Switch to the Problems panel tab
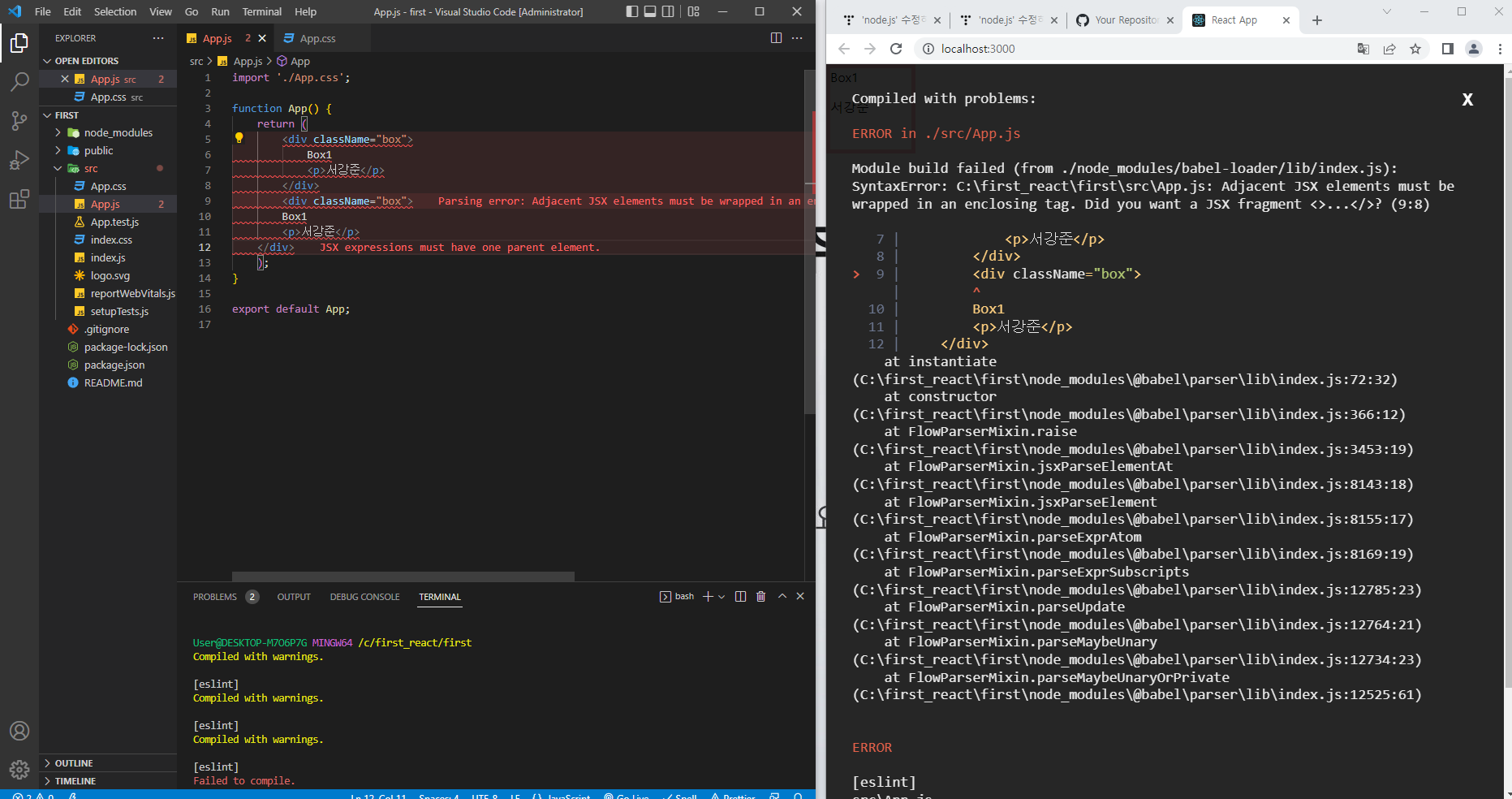Viewport: 1512px width, 799px height. pos(226,597)
